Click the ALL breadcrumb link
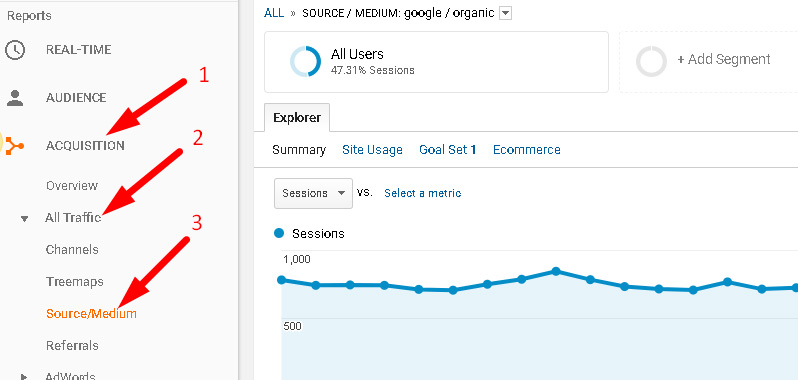Viewport: 798px width, 380px height. [x=274, y=13]
